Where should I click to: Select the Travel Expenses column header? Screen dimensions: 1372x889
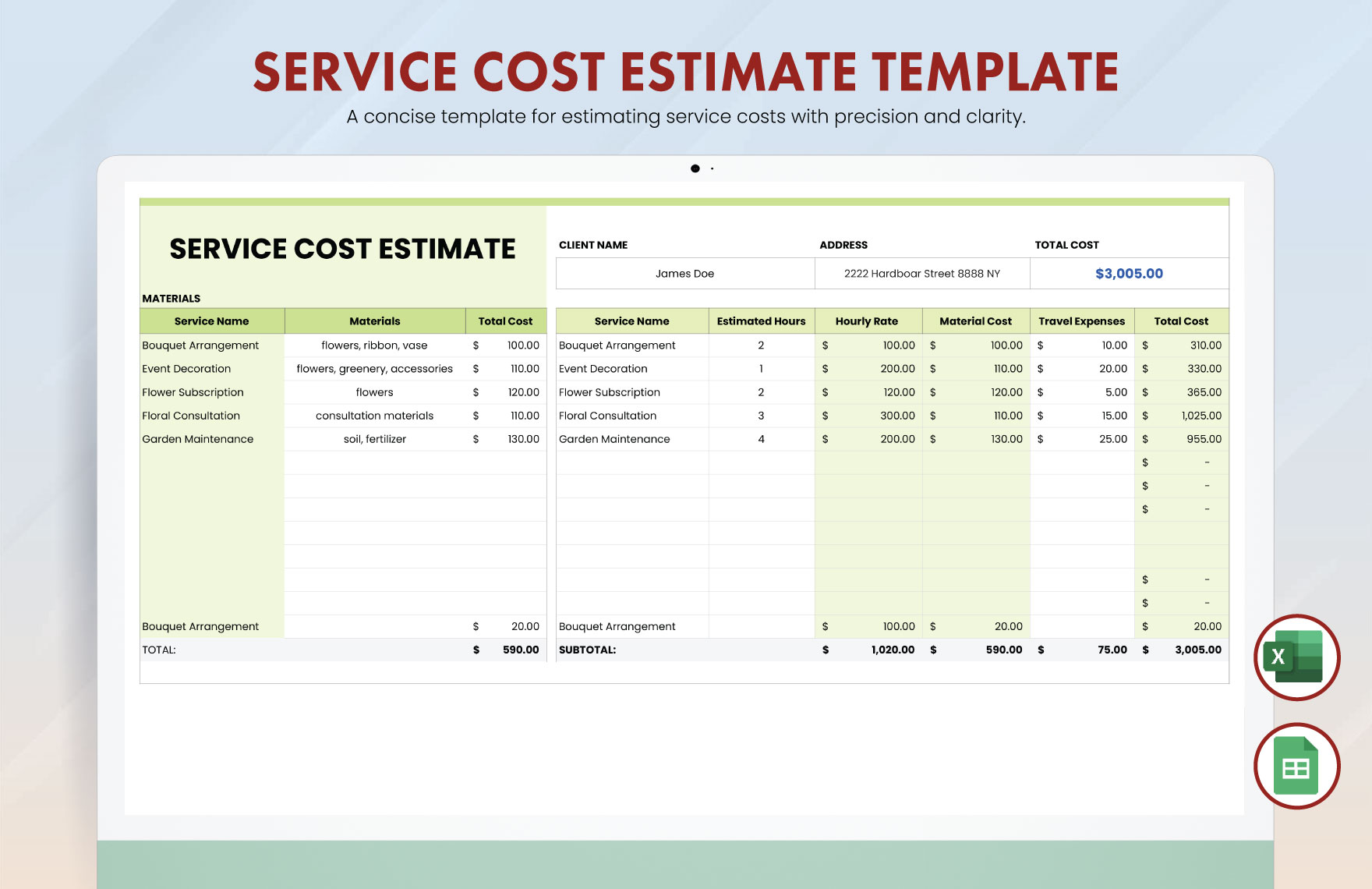coord(1081,321)
